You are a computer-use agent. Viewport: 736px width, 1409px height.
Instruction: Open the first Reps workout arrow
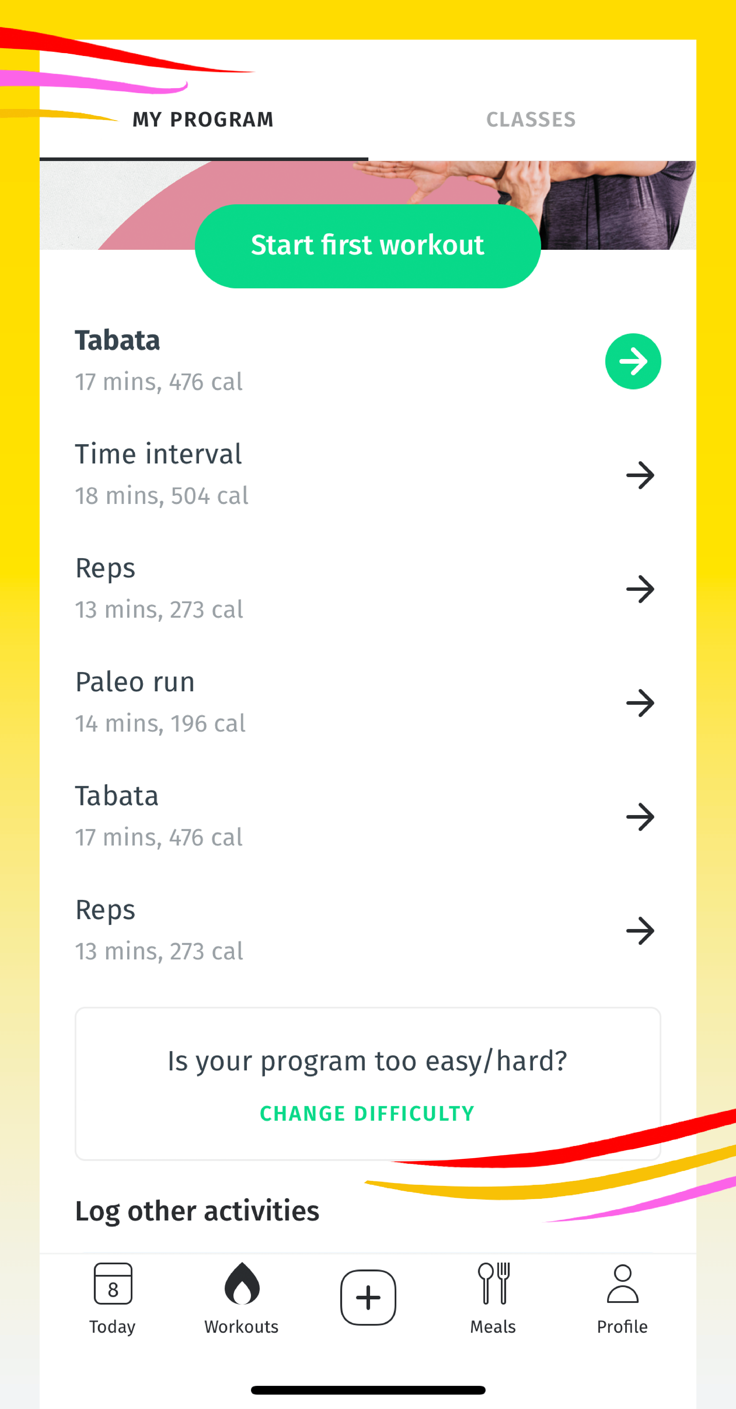click(x=640, y=589)
